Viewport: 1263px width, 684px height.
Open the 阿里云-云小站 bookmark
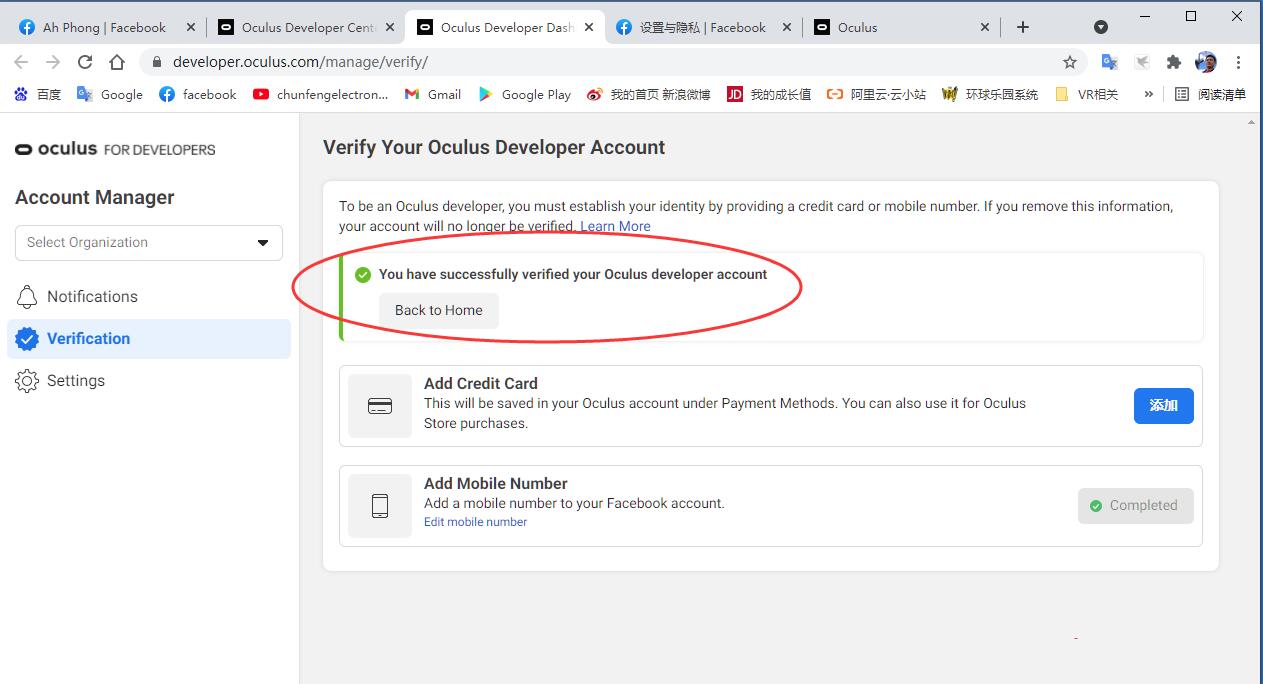click(876, 94)
